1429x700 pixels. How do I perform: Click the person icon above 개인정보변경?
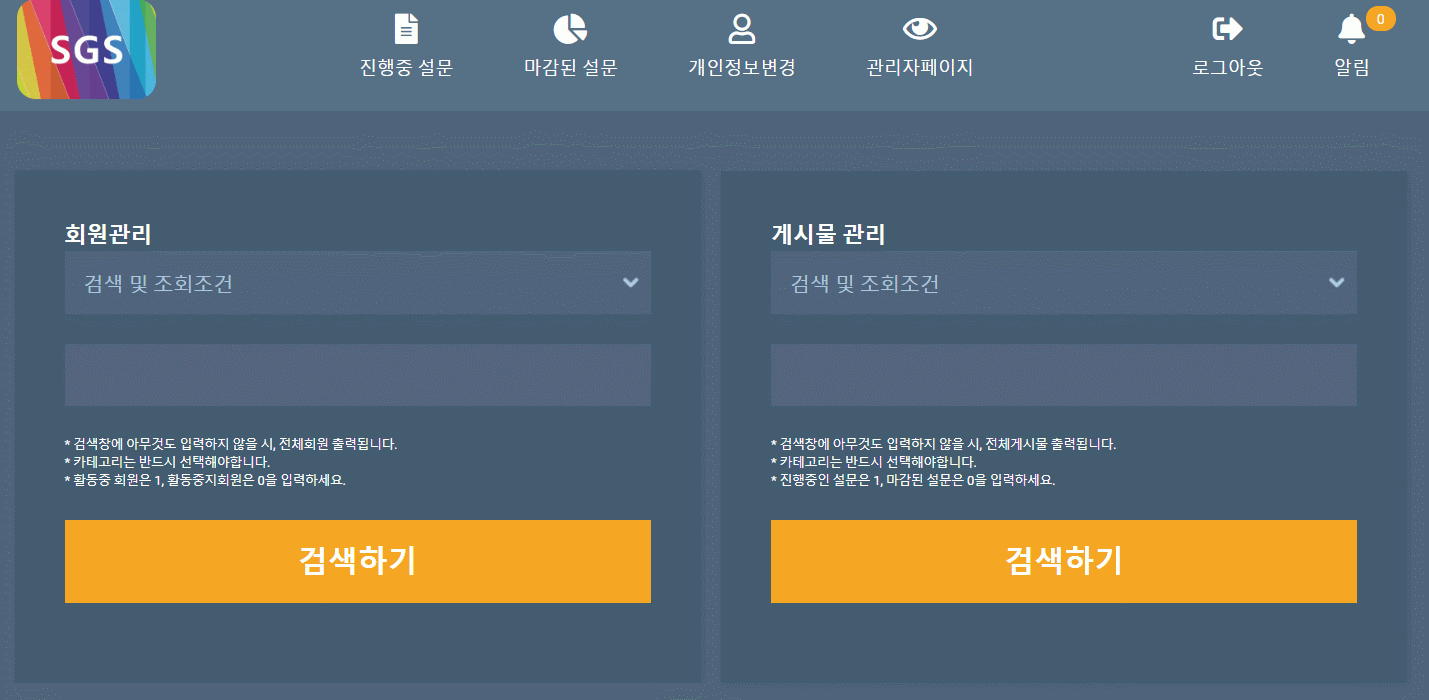coord(741,29)
